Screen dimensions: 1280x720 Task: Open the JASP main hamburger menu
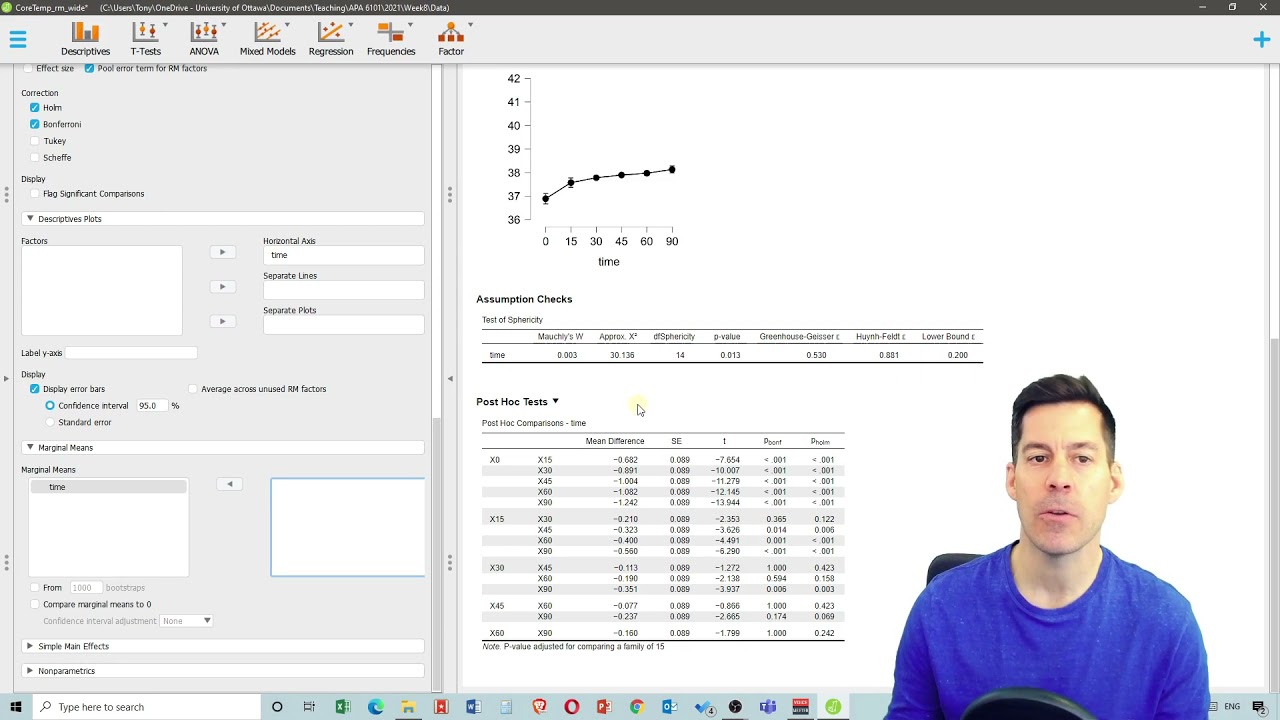[x=18, y=39]
